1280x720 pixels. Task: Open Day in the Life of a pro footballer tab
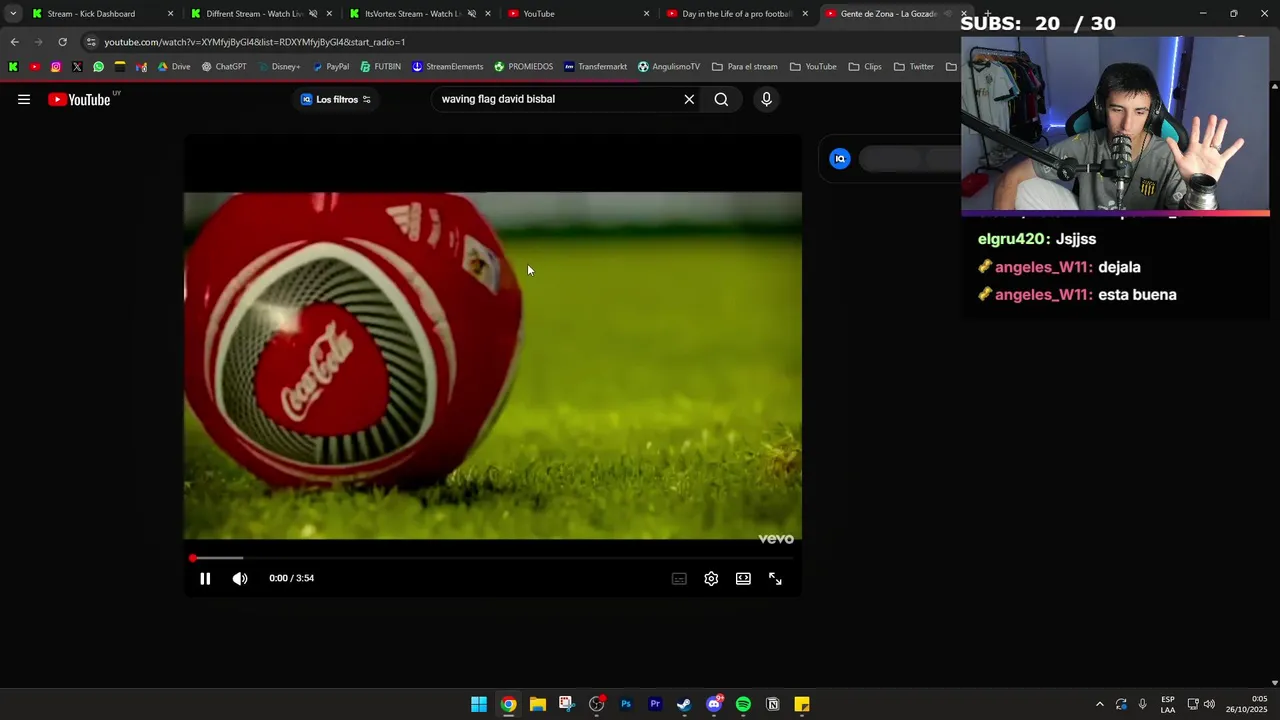point(738,14)
